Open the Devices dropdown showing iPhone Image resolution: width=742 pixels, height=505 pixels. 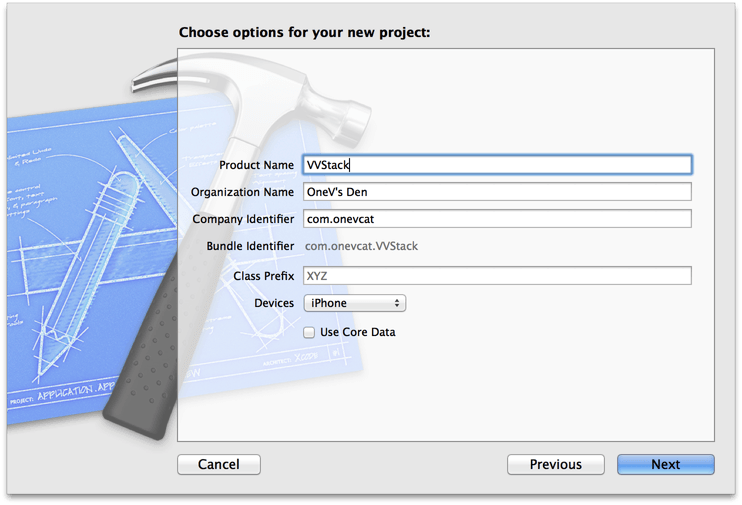354,303
